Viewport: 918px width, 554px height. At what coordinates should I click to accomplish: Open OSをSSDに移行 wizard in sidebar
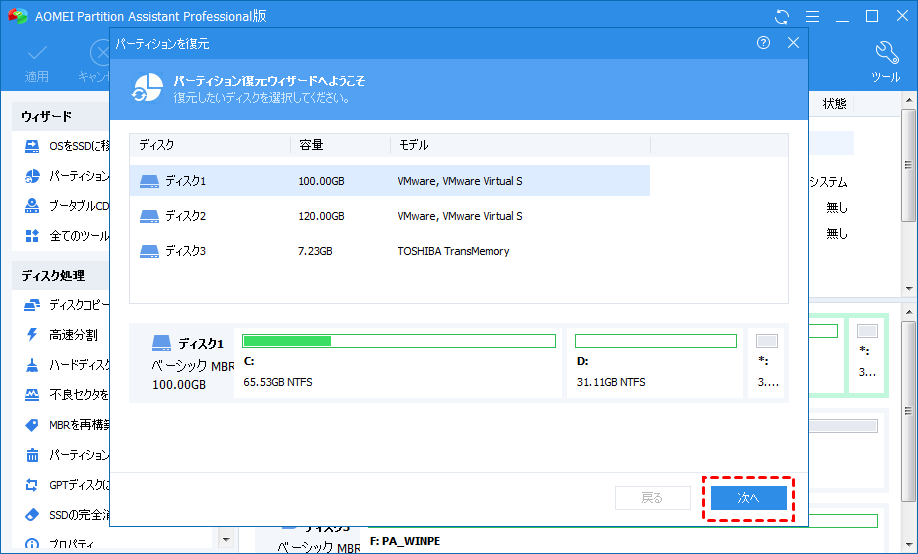coord(66,146)
